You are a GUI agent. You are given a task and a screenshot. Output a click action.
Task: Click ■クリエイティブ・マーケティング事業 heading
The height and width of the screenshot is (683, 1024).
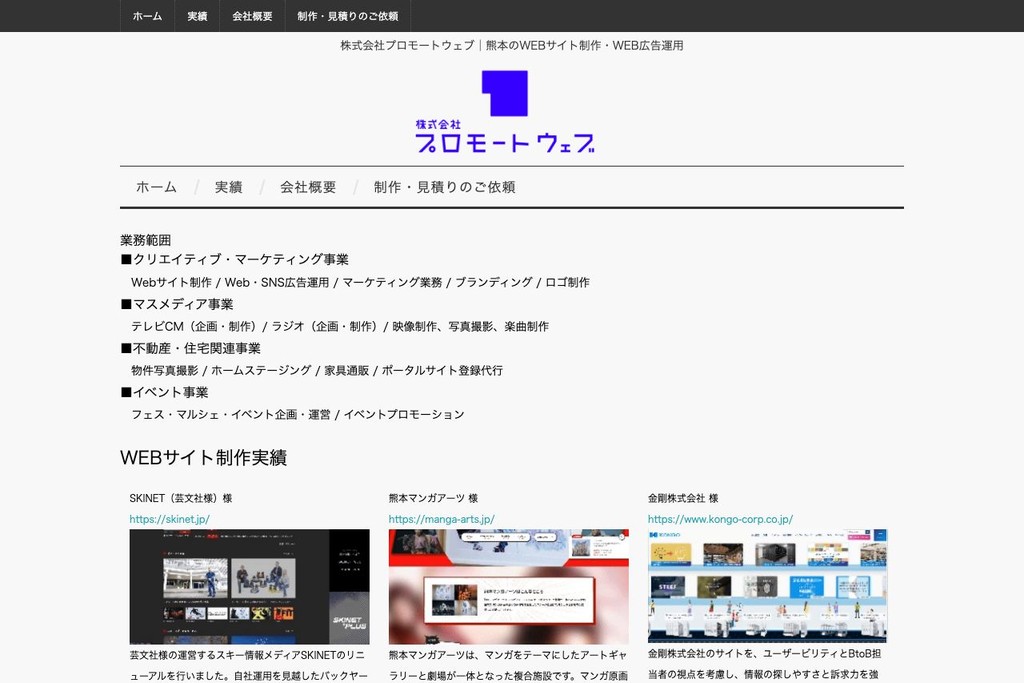[x=234, y=259]
